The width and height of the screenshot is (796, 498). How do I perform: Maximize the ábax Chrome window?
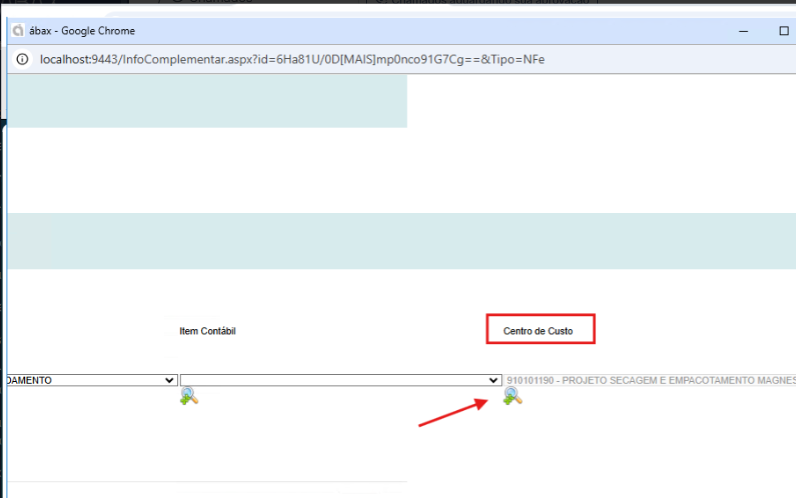783,31
